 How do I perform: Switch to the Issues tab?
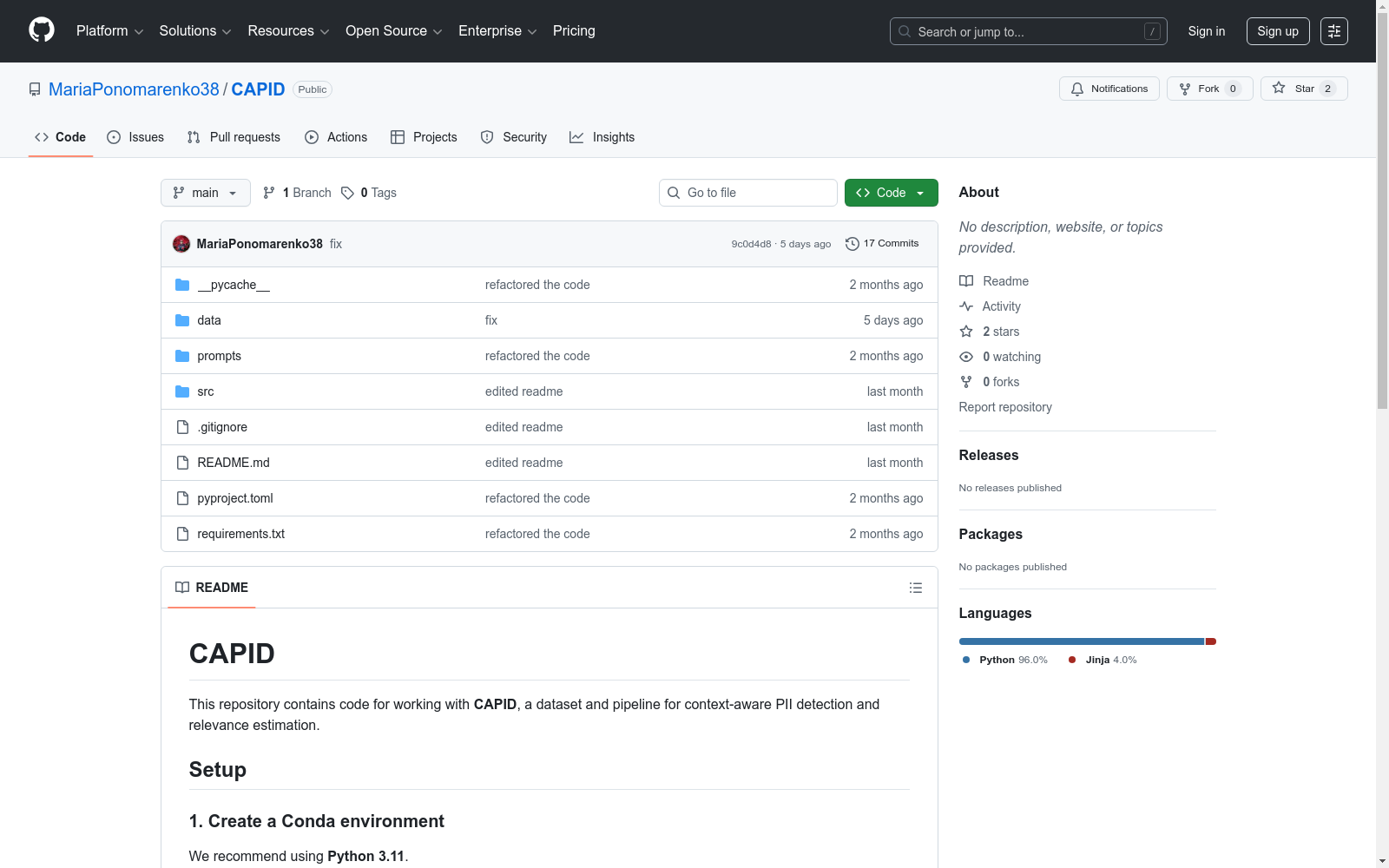(135, 137)
